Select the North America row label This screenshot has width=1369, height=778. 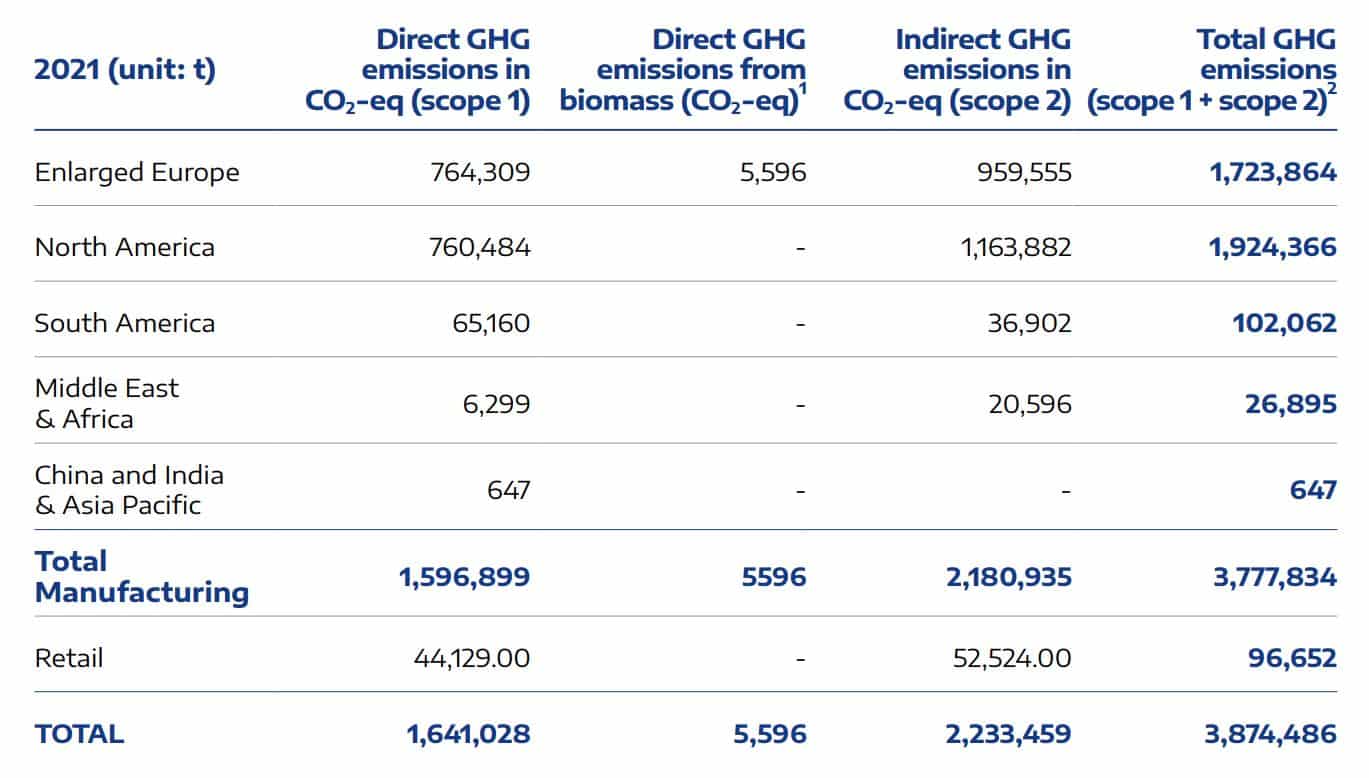(125, 247)
